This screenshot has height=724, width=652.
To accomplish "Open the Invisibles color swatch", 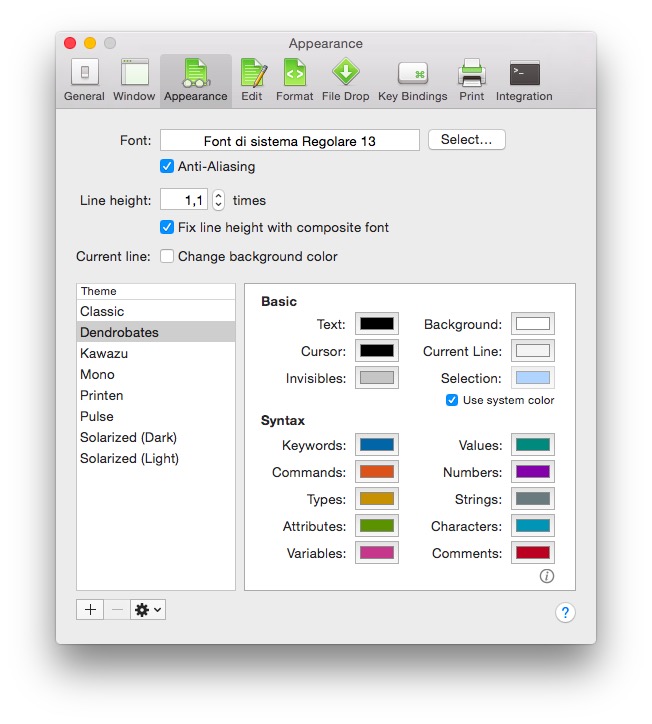I will pos(377,378).
